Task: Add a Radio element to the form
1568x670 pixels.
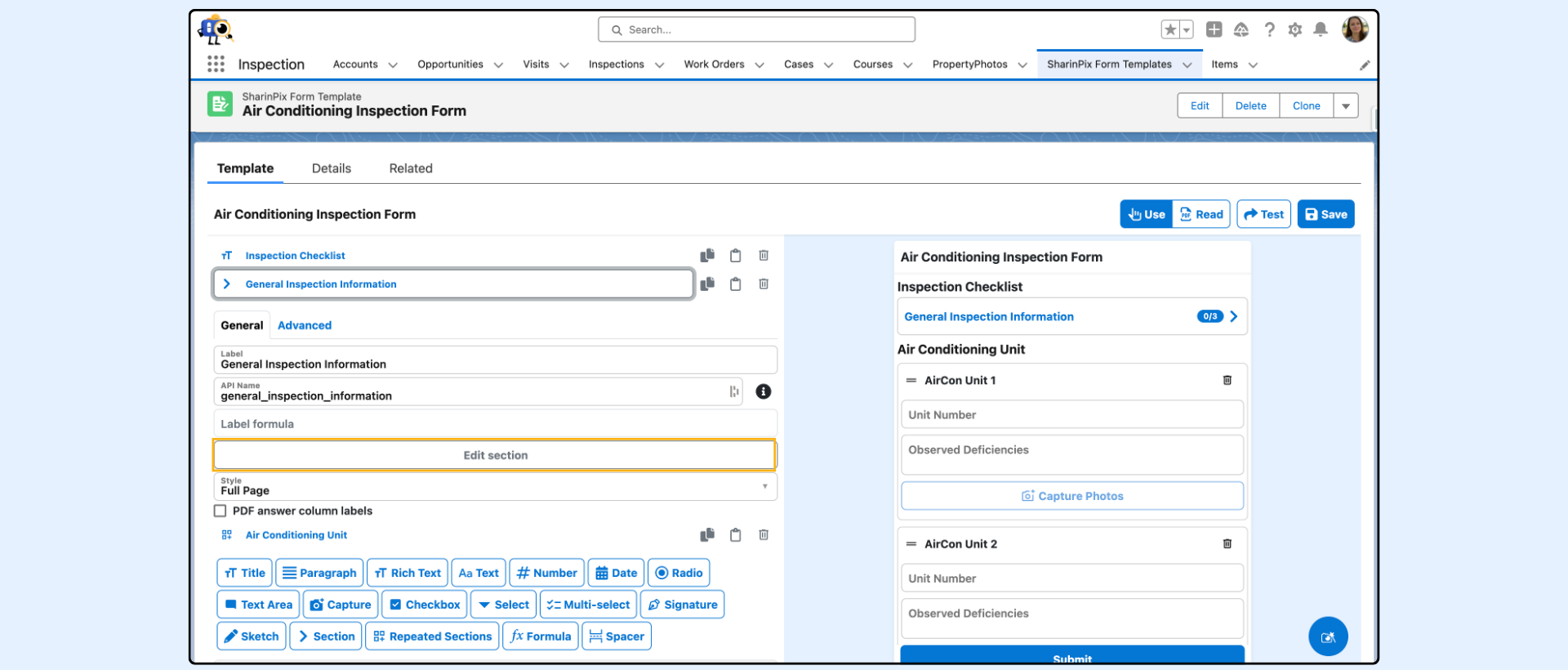Action: click(x=679, y=573)
